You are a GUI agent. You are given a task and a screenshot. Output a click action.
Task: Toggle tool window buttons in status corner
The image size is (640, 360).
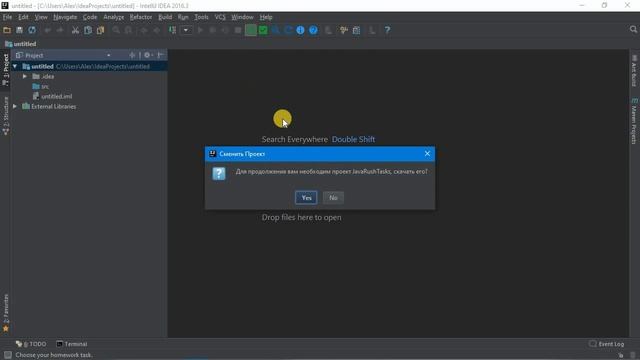click(7, 355)
